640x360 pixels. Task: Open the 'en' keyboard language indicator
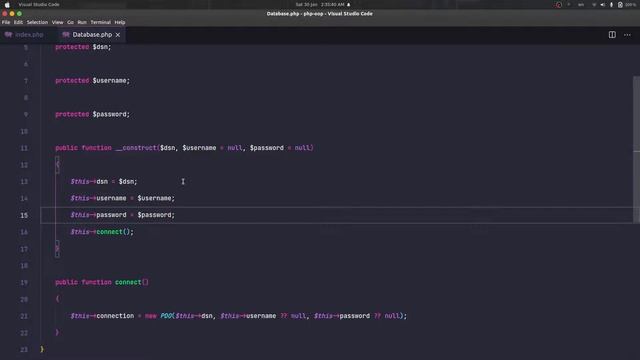tap(581, 5)
